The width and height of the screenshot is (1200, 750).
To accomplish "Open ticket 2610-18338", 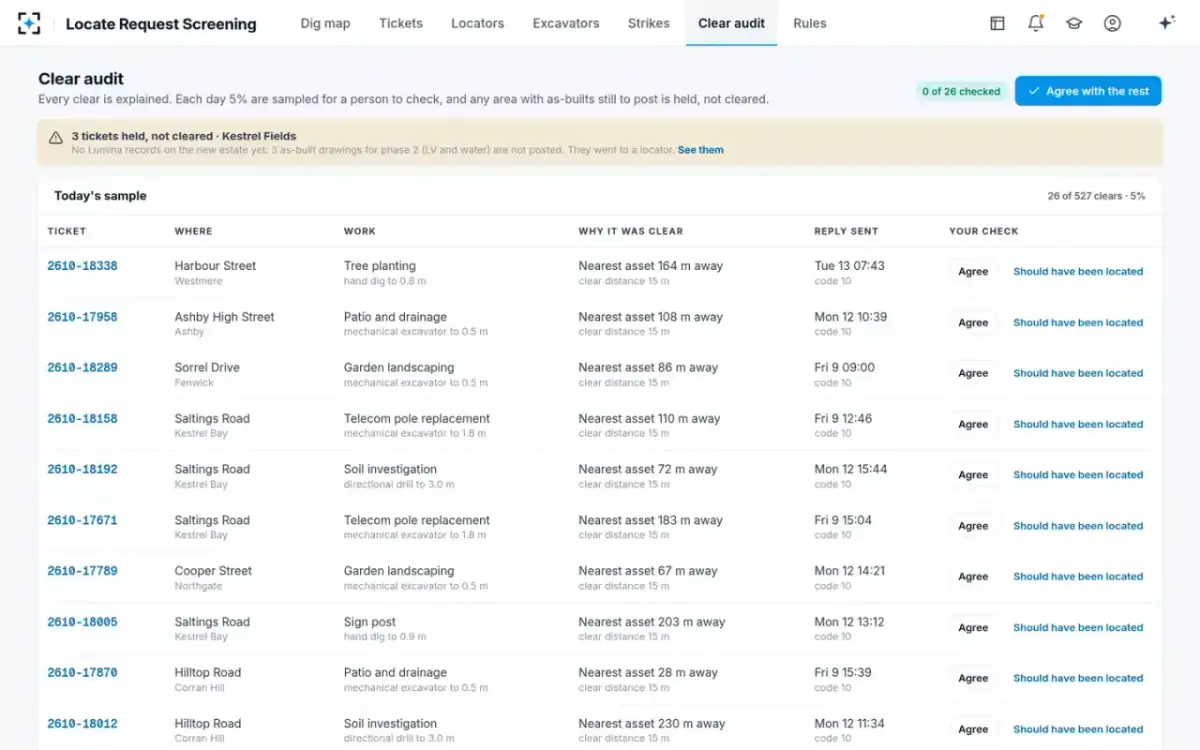I will pyautogui.click(x=82, y=266).
